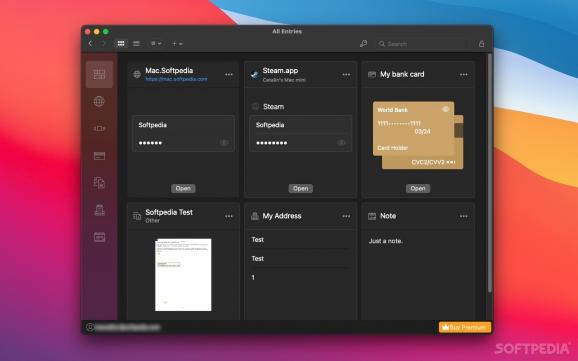This screenshot has height=361, width=578.
Task: Reveal the Mac.Softpedia password with eye icon
Action: pyautogui.click(x=224, y=143)
